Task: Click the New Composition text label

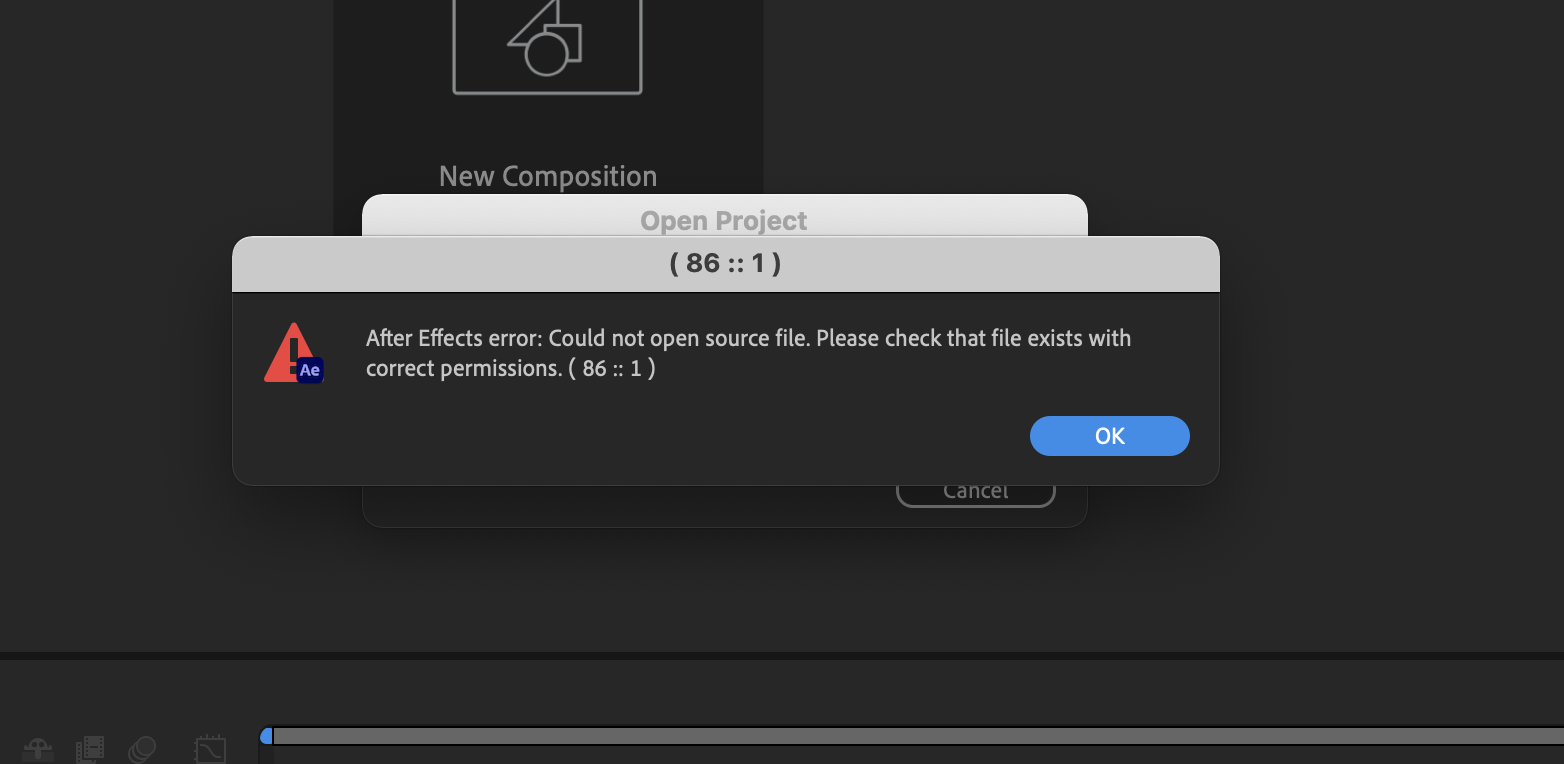Action: coord(547,176)
